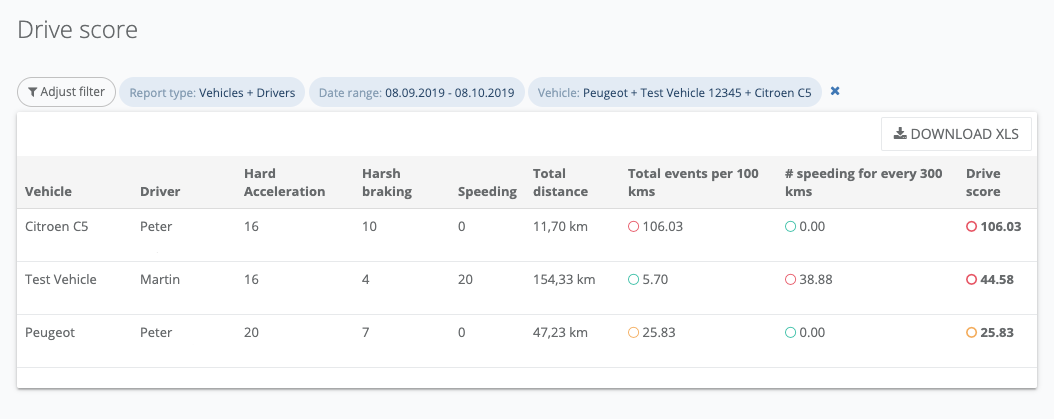Click driver Martin in the table

click(160, 279)
